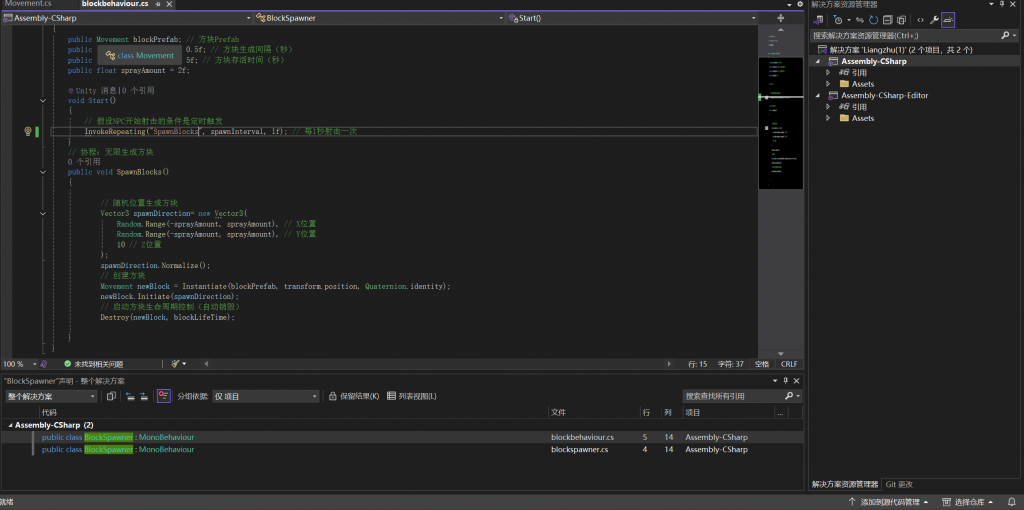The height and width of the screenshot is (510, 1024).
Task: Collapse all nodes in Solution Explorer toolbar
Action: coord(887,20)
